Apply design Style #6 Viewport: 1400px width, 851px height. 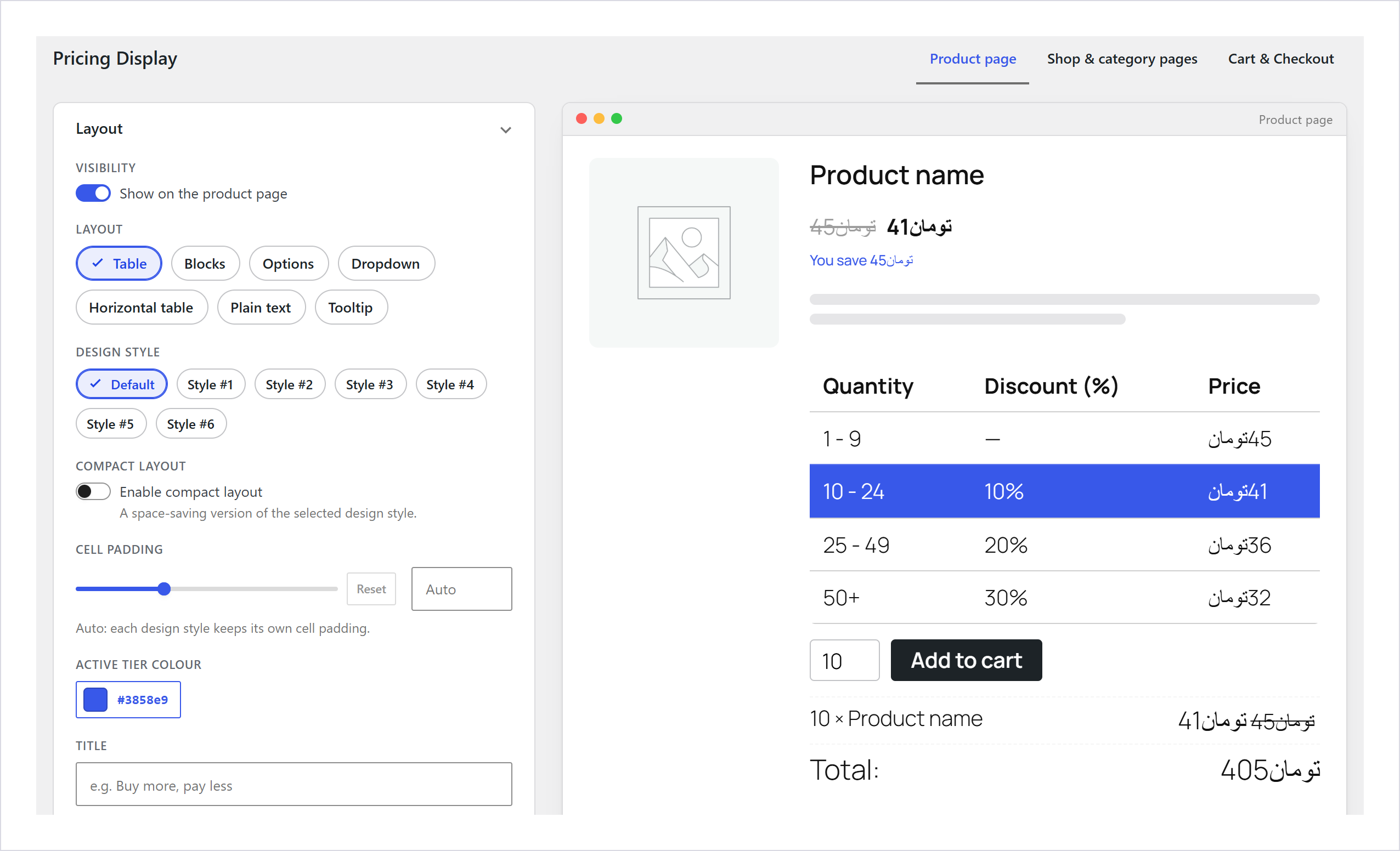pyautogui.click(x=191, y=424)
